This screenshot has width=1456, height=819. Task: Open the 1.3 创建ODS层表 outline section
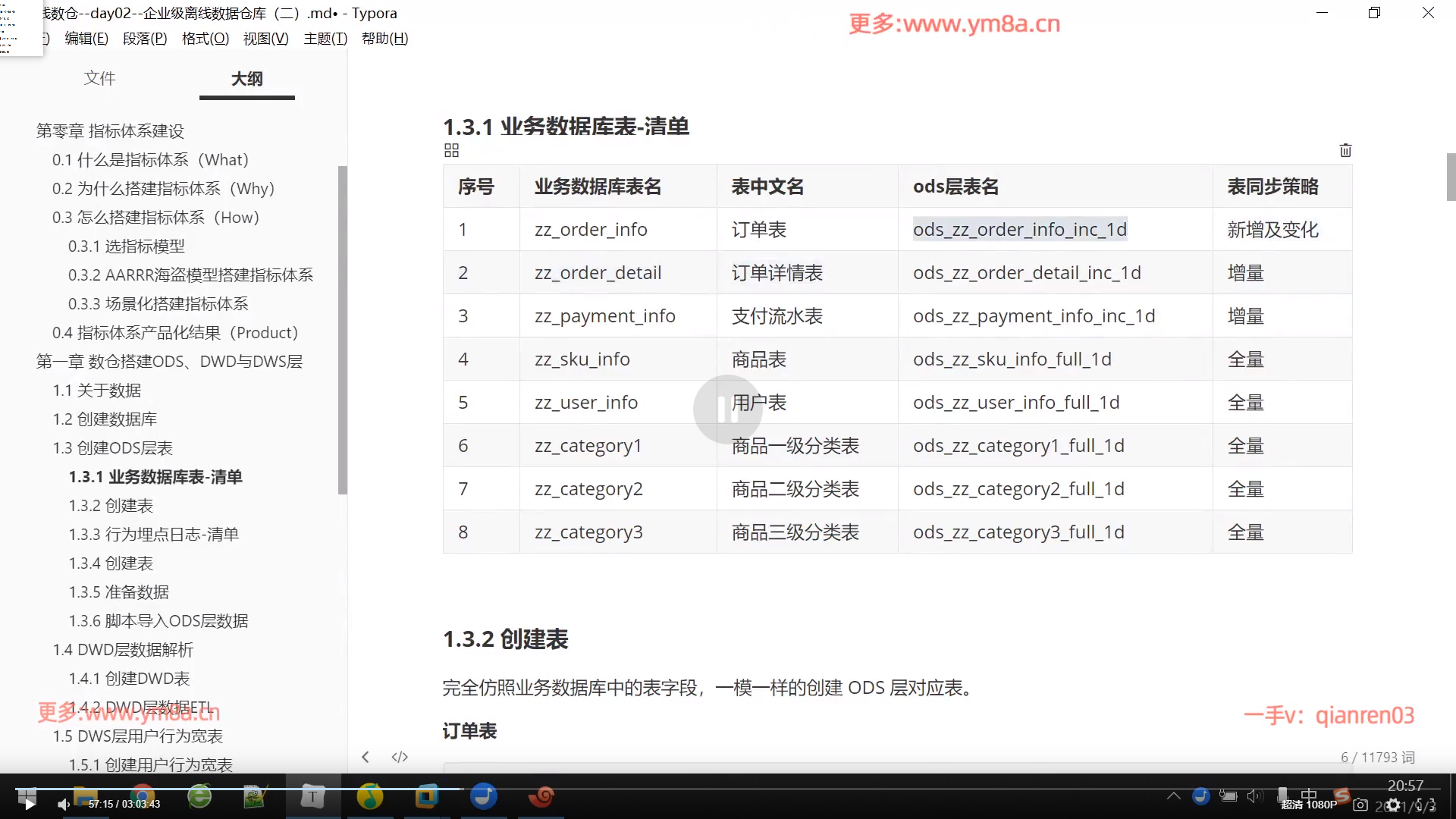pos(112,448)
